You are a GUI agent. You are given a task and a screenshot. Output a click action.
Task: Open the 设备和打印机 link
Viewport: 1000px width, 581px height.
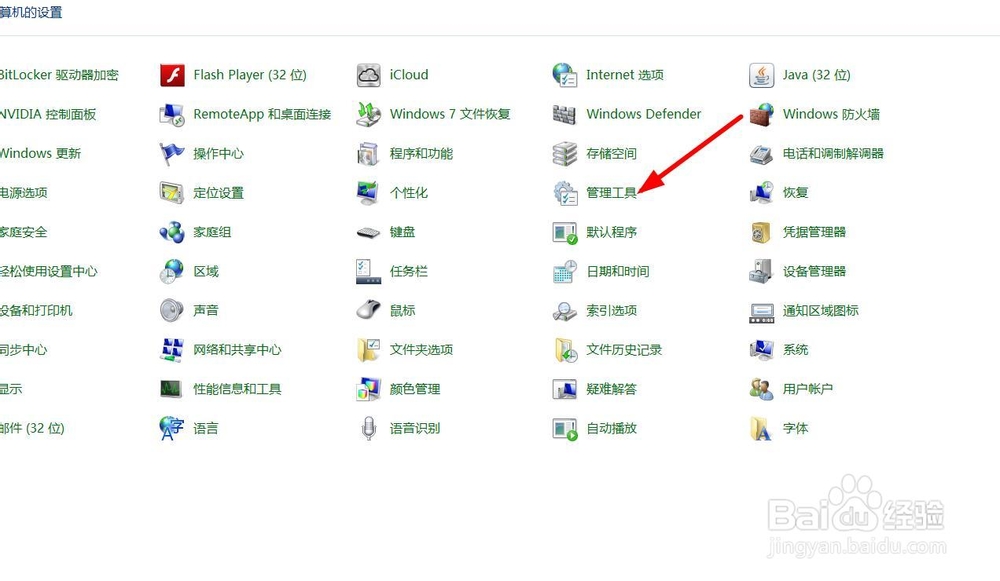click(x=36, y=311)
